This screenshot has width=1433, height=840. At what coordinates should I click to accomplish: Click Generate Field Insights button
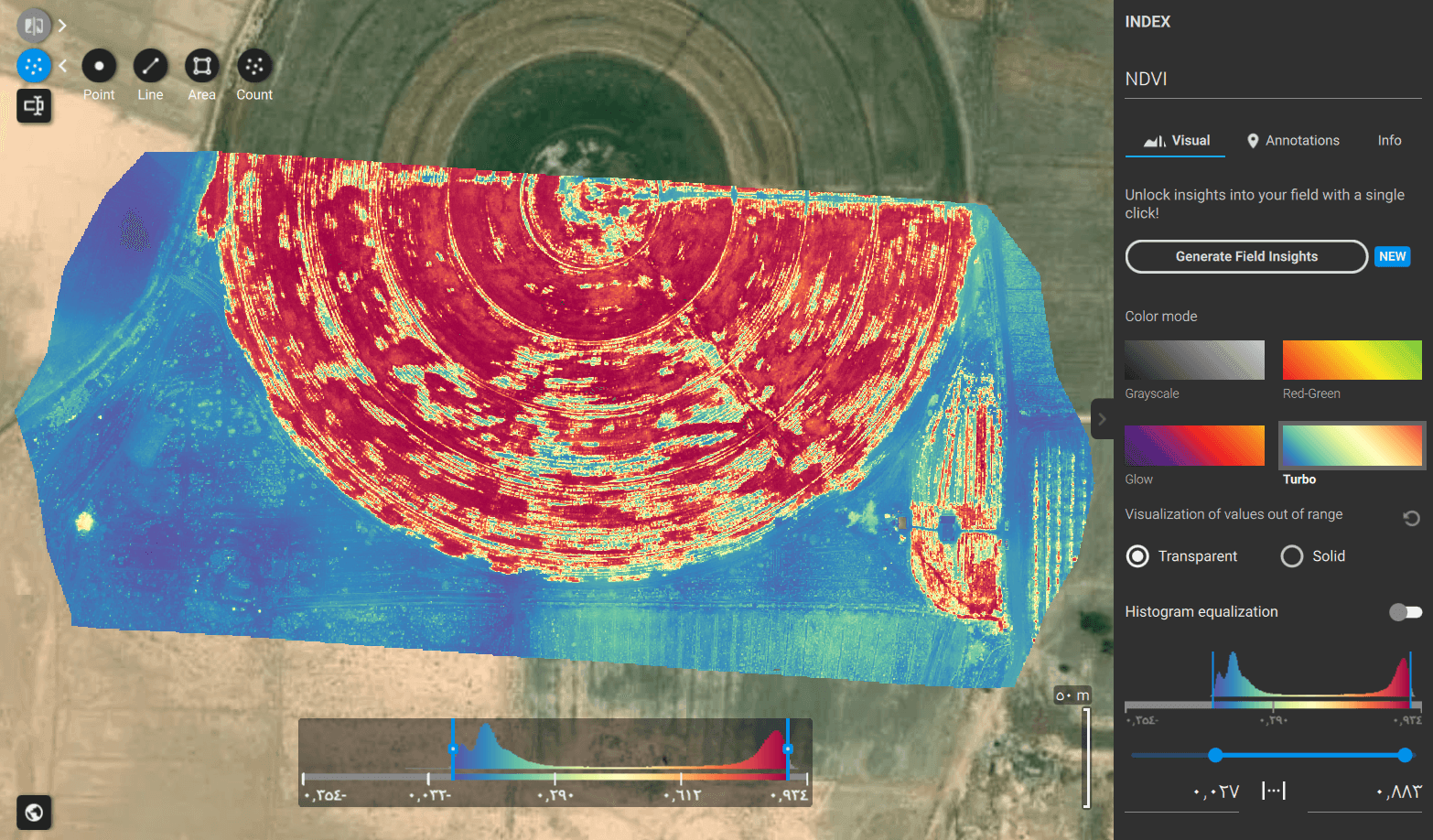pos(1245,257)
